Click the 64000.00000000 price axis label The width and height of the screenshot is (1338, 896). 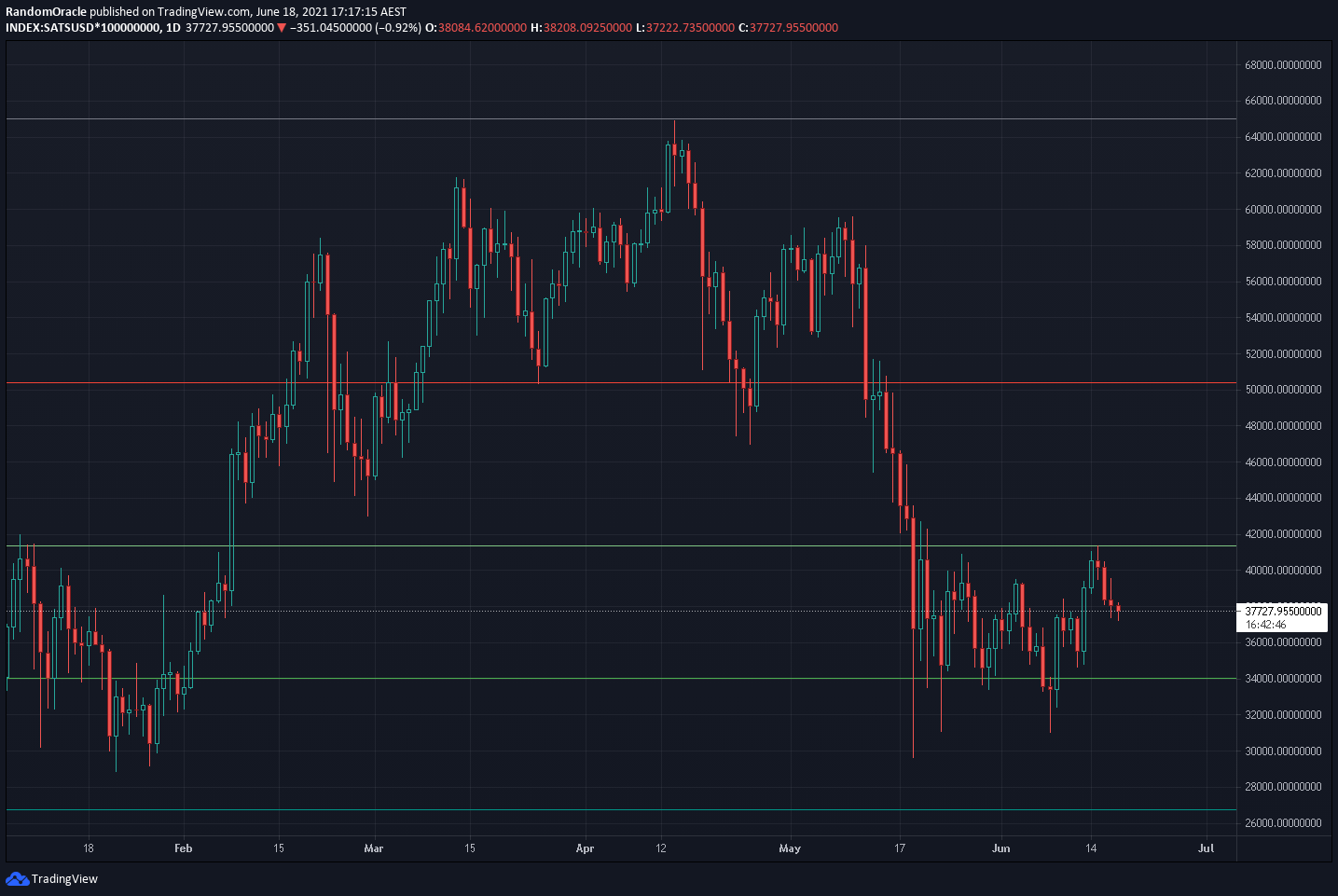tap(1283, 137)
